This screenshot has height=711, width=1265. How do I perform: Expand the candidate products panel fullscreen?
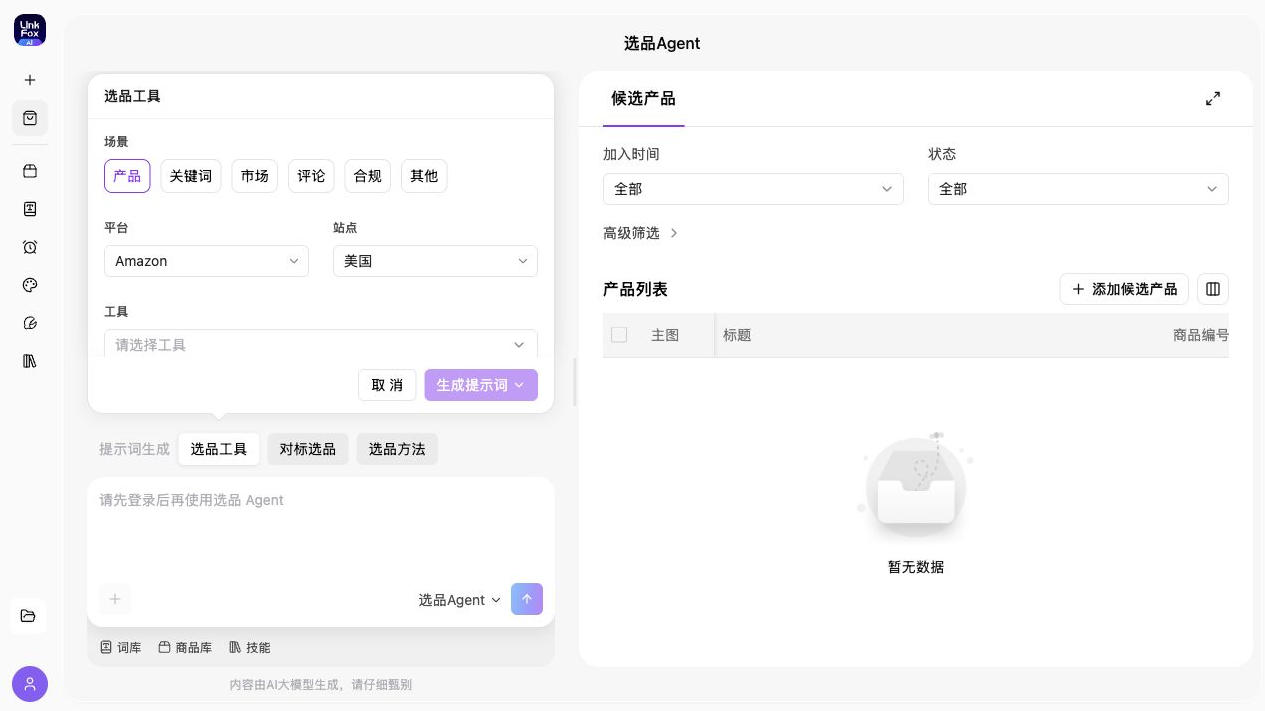pos(1213,99)
